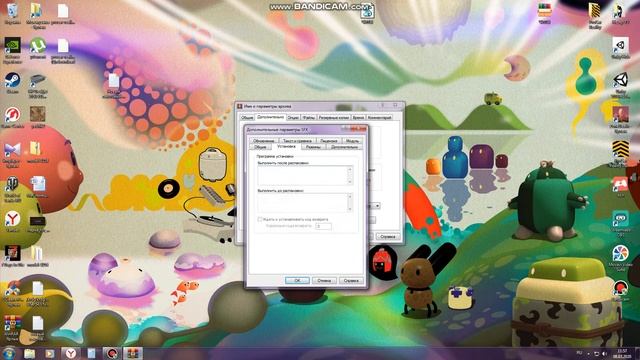
Task: Click OK in the SFX parameters dialog
Action: 297,280
